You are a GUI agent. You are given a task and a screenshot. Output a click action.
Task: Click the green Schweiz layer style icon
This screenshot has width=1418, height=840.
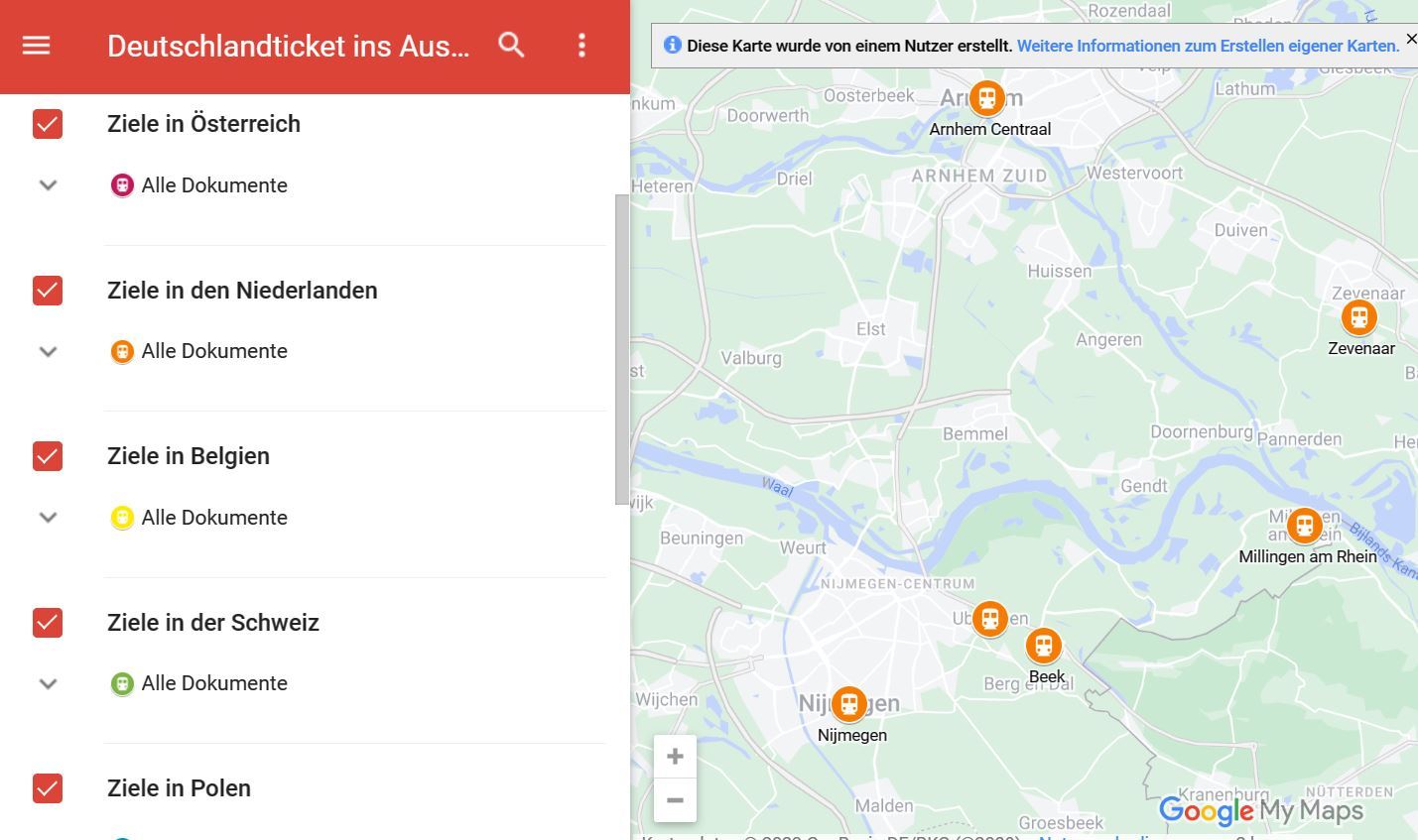click(122, 683)
